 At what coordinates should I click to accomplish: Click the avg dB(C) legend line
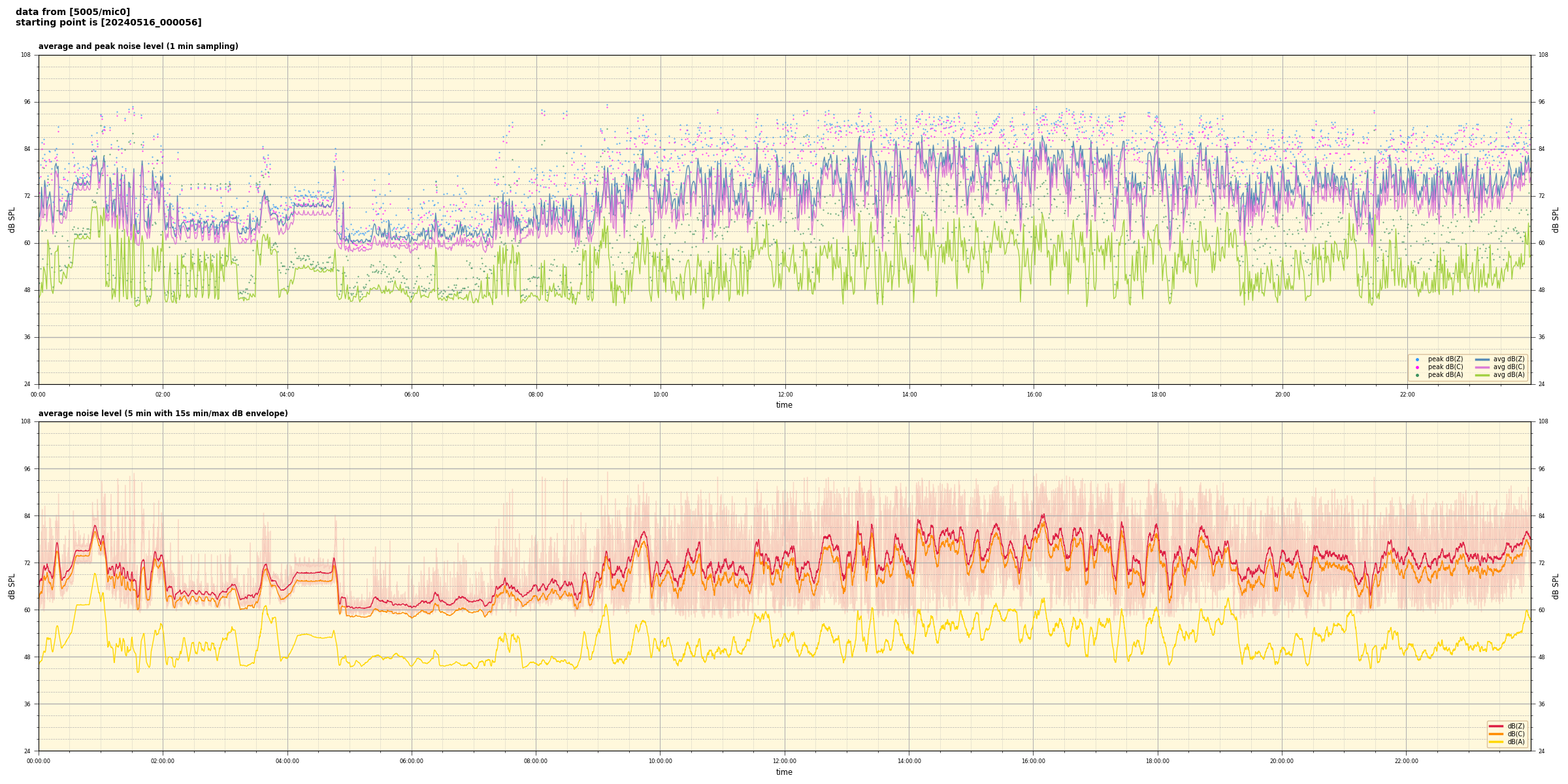(x=1482, y=367)
